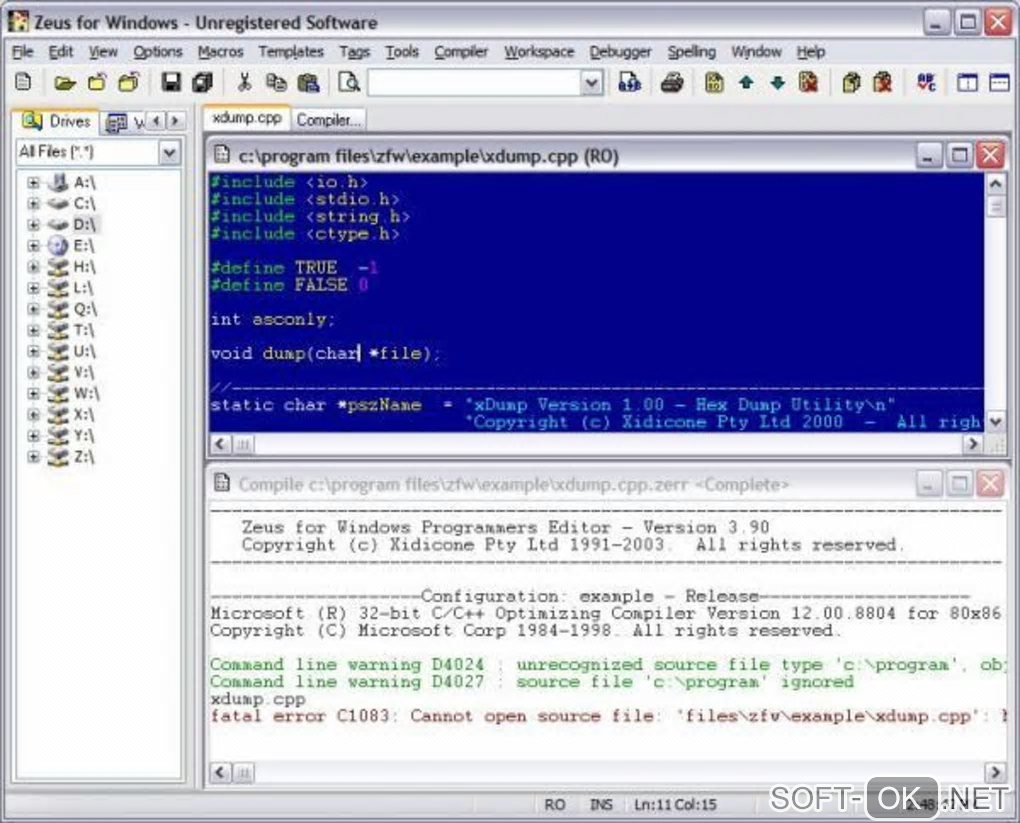Open the Spelling menu

pyautogui.click(x=691, y=51)
